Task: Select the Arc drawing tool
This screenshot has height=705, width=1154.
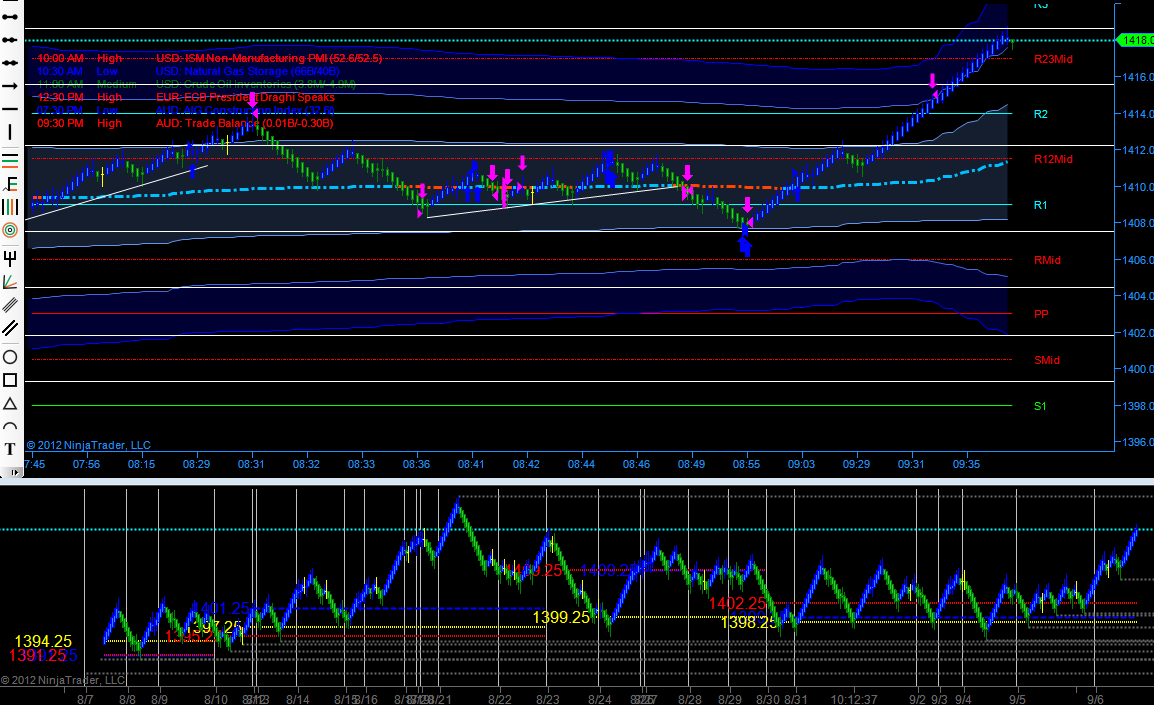Action: (x=10, y=426)
